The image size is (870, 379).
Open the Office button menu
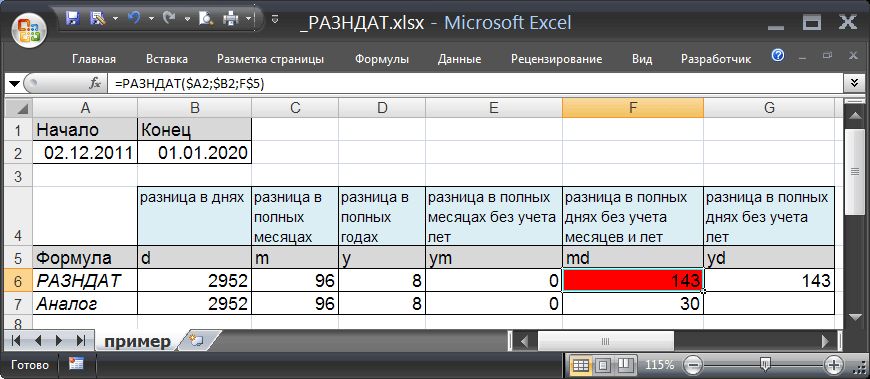[x=30, y=29]
